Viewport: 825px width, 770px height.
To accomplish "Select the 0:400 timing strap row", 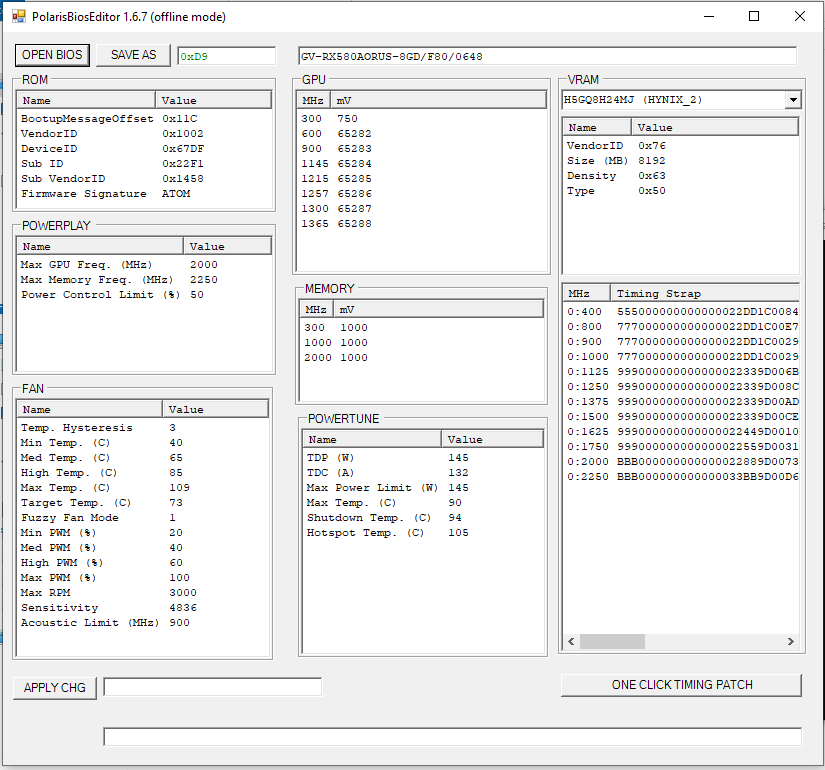I will click(681, 312).
